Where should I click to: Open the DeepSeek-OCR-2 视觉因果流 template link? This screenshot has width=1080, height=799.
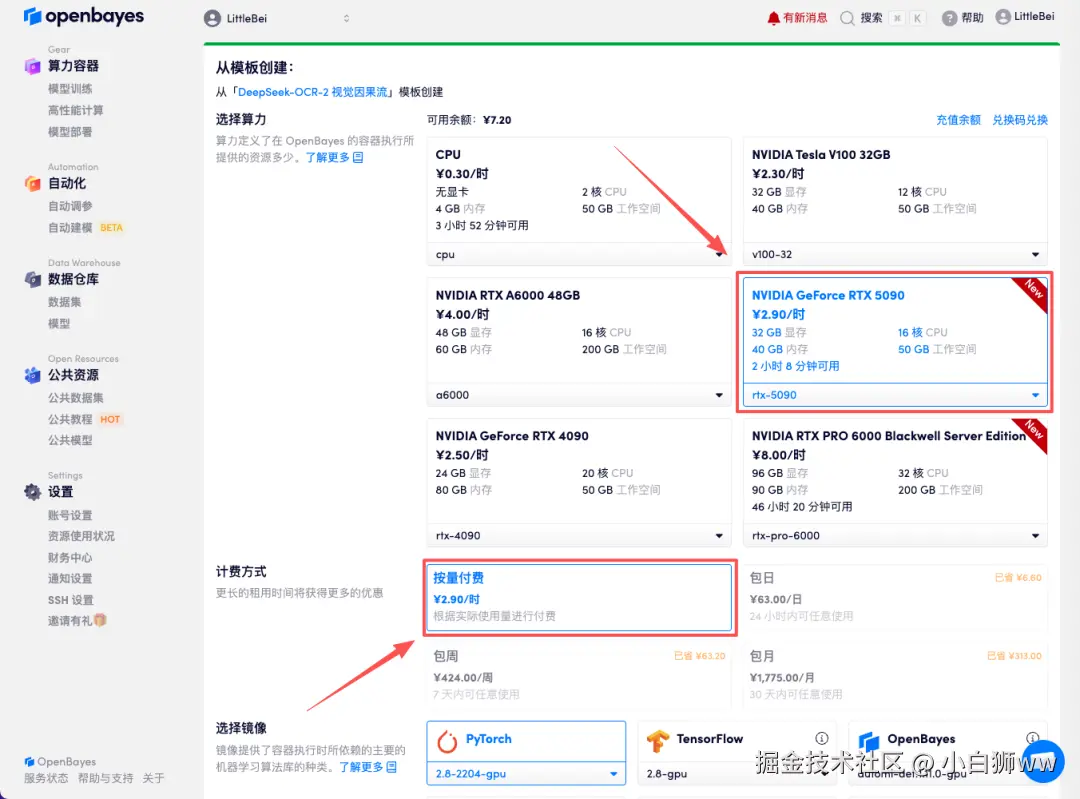coord(312,92)
